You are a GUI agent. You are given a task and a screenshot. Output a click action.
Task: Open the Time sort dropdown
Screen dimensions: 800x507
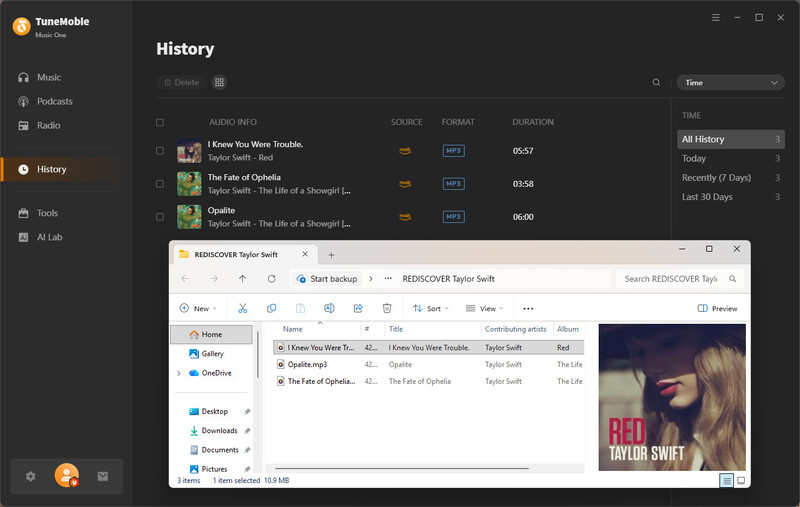pyautogui.click(x=730, y=83)
